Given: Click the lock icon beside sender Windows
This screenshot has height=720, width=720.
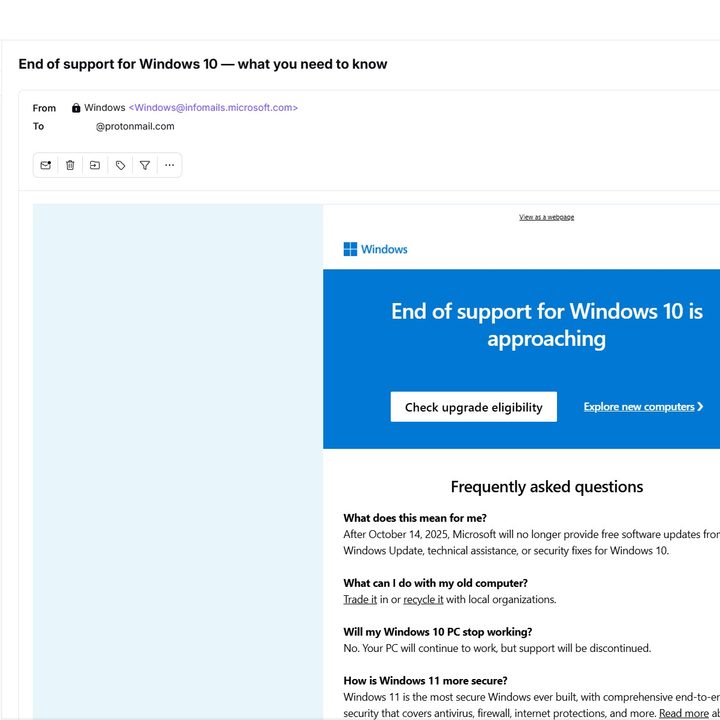Looking at the screenshot, I should click(x=76, y=108).
